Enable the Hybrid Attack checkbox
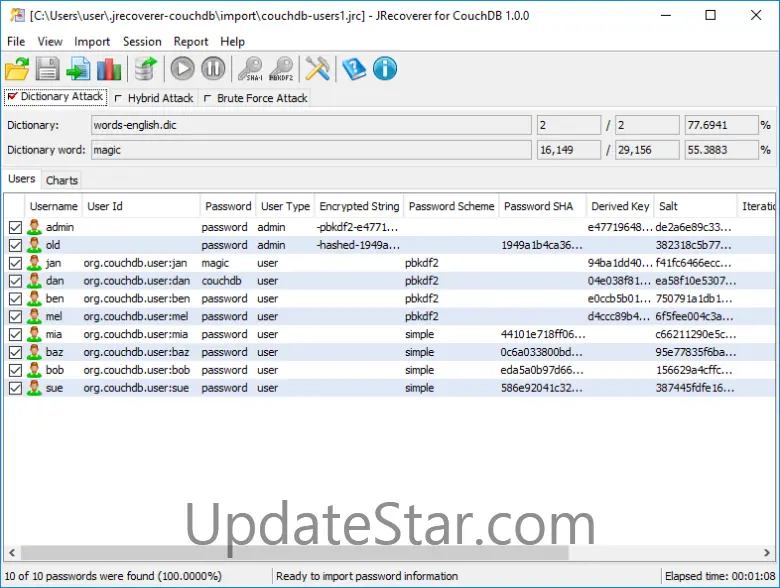The height and width of the screenshot is (588, 780). click(118, 98)
